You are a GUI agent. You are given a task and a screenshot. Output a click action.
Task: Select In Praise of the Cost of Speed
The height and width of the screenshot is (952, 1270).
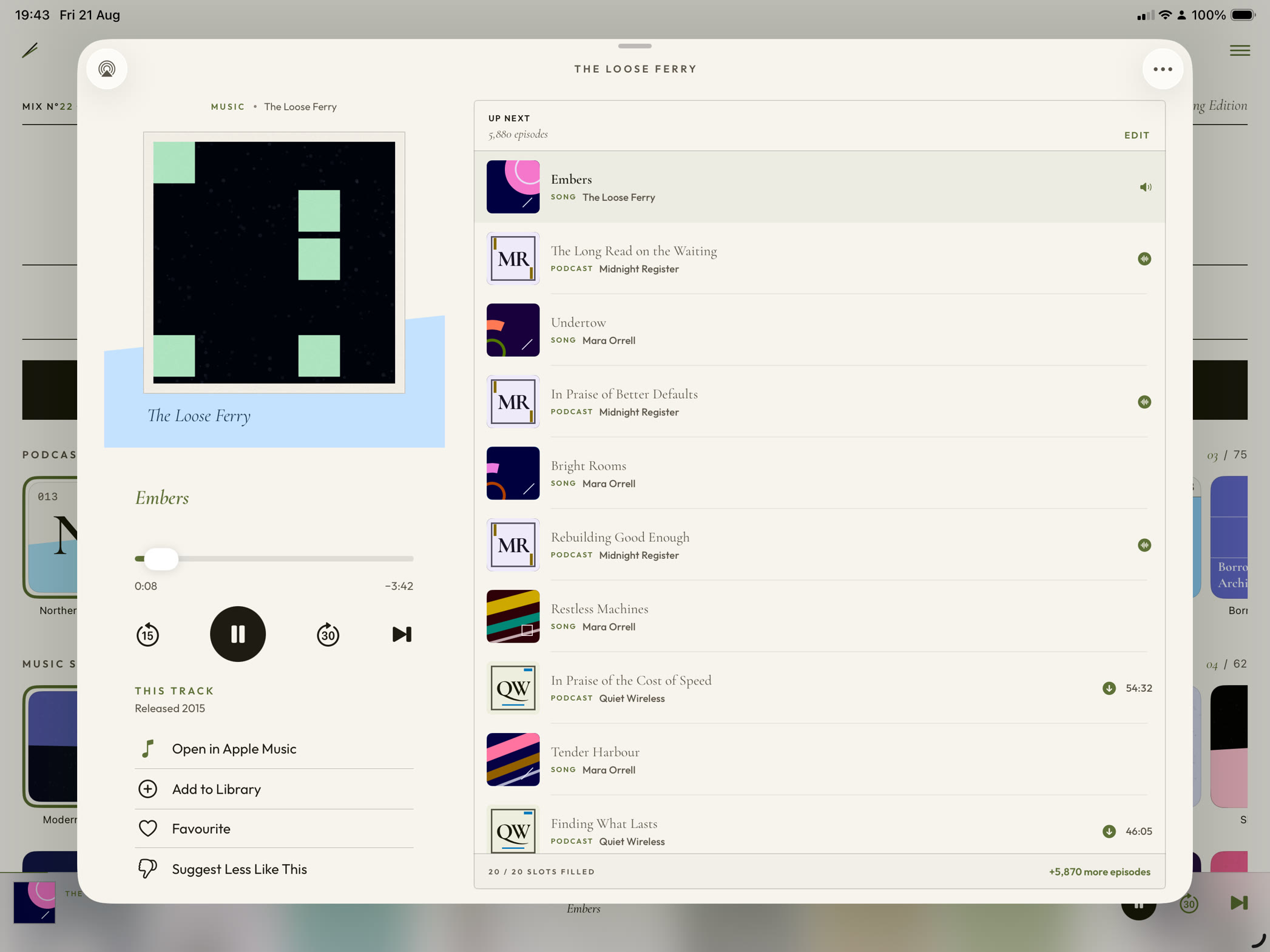pos(819,689)
